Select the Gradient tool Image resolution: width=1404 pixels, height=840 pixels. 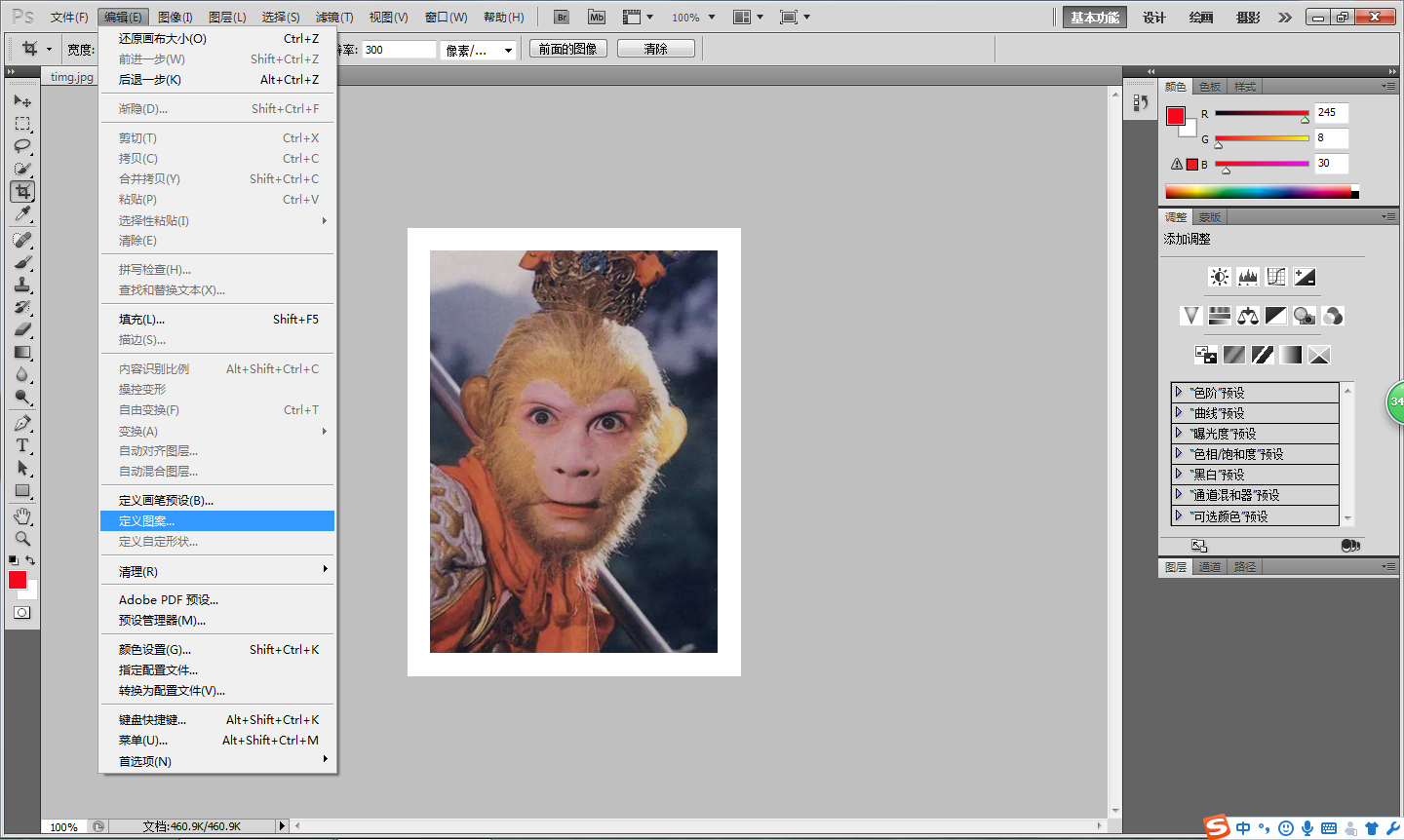(x=22, y=352)
